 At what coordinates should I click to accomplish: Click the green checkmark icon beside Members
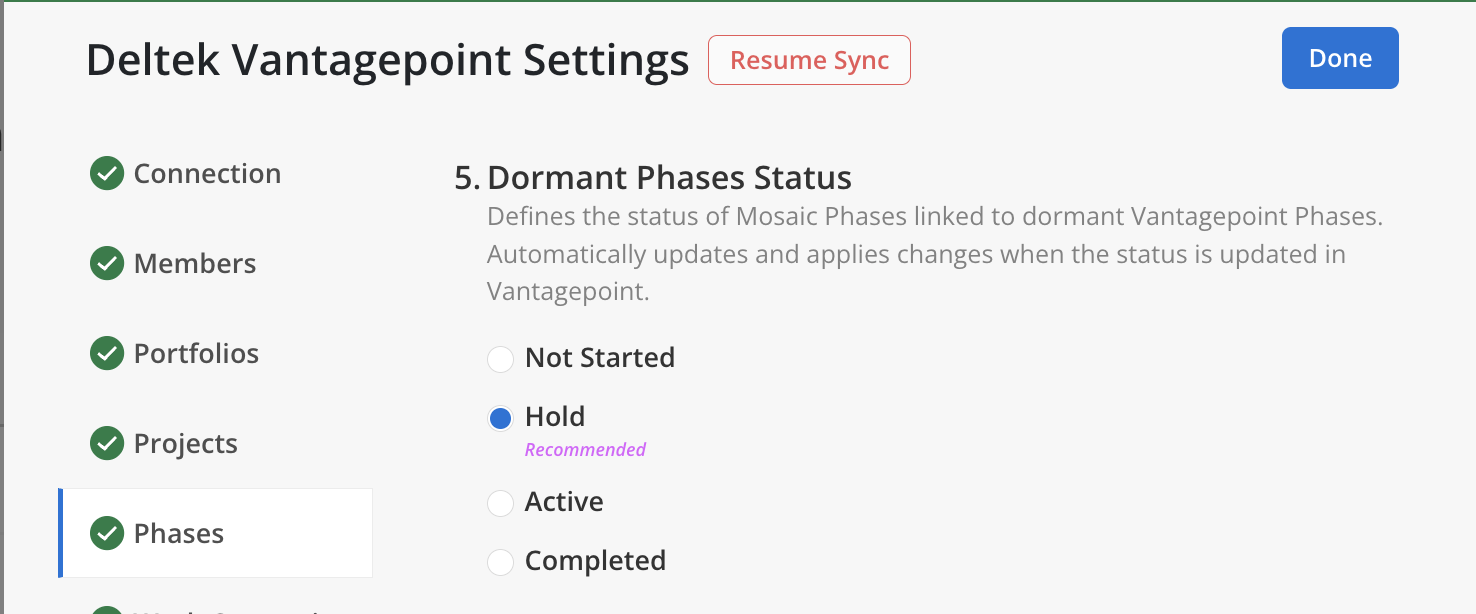pos(107,264)
